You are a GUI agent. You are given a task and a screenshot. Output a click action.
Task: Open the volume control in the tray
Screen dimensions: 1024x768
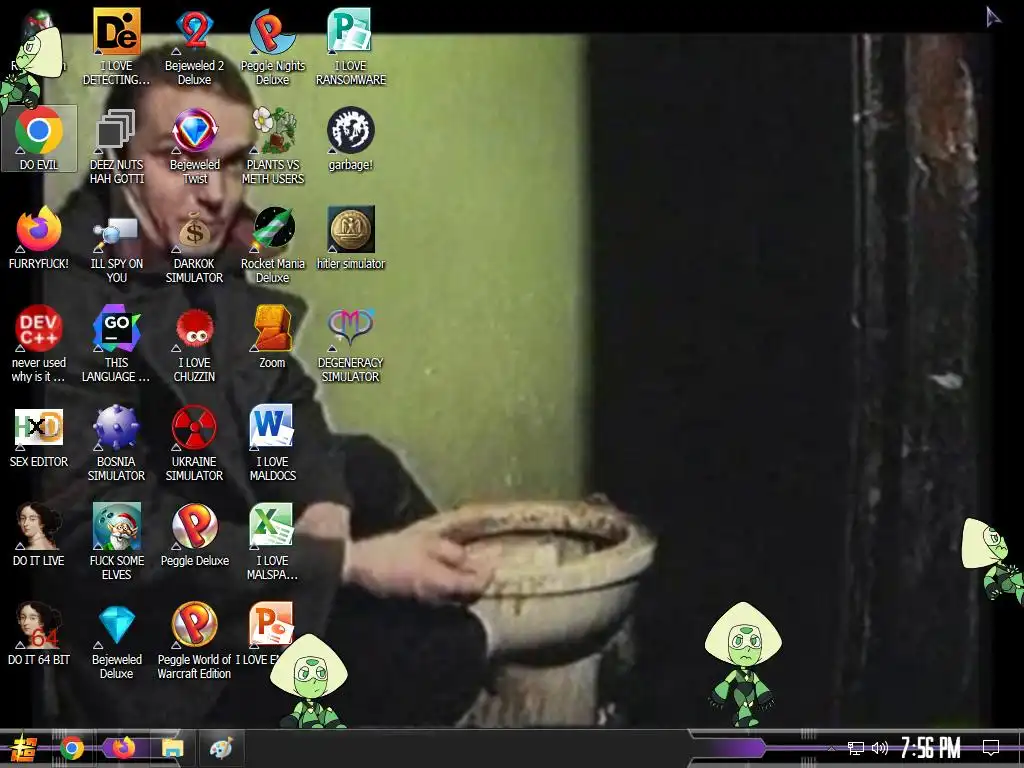pyautogui.click(x=880, y=748)
